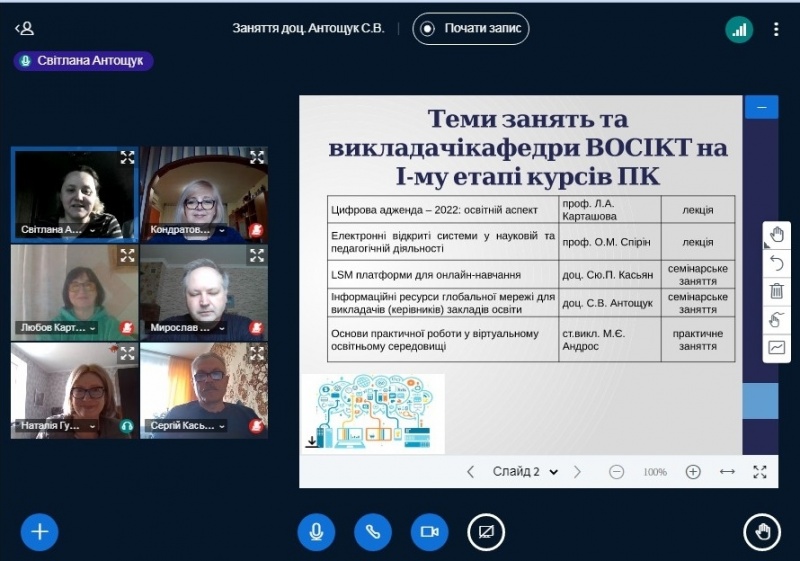Image resolution: width=800 pixels, height=561 pixels.
Task: Open the actions plus button
Action: pyautogui.click(x=40, y=531)
